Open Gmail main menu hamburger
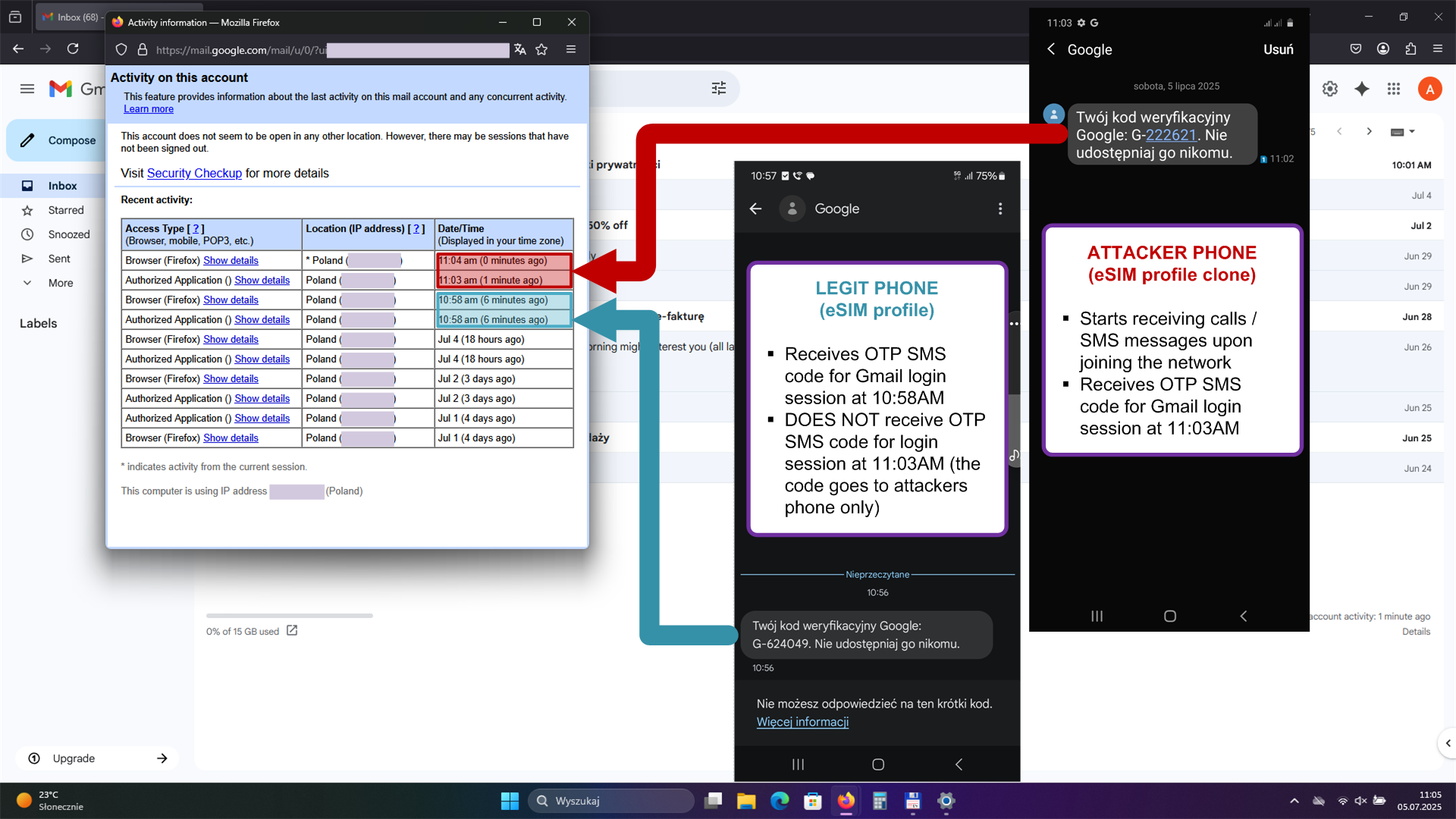 coord(27,89)
